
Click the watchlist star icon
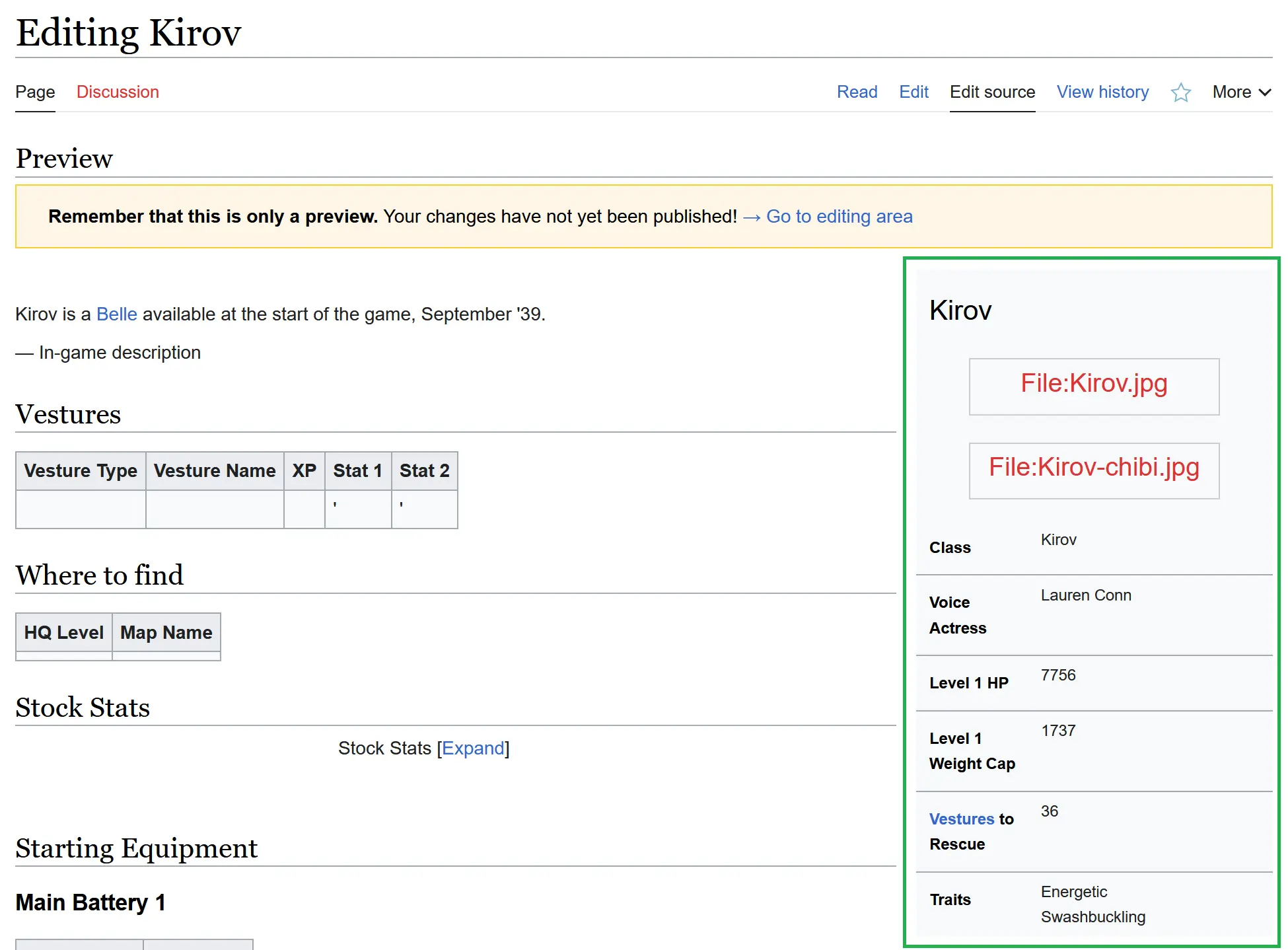tap(1180, 92)
